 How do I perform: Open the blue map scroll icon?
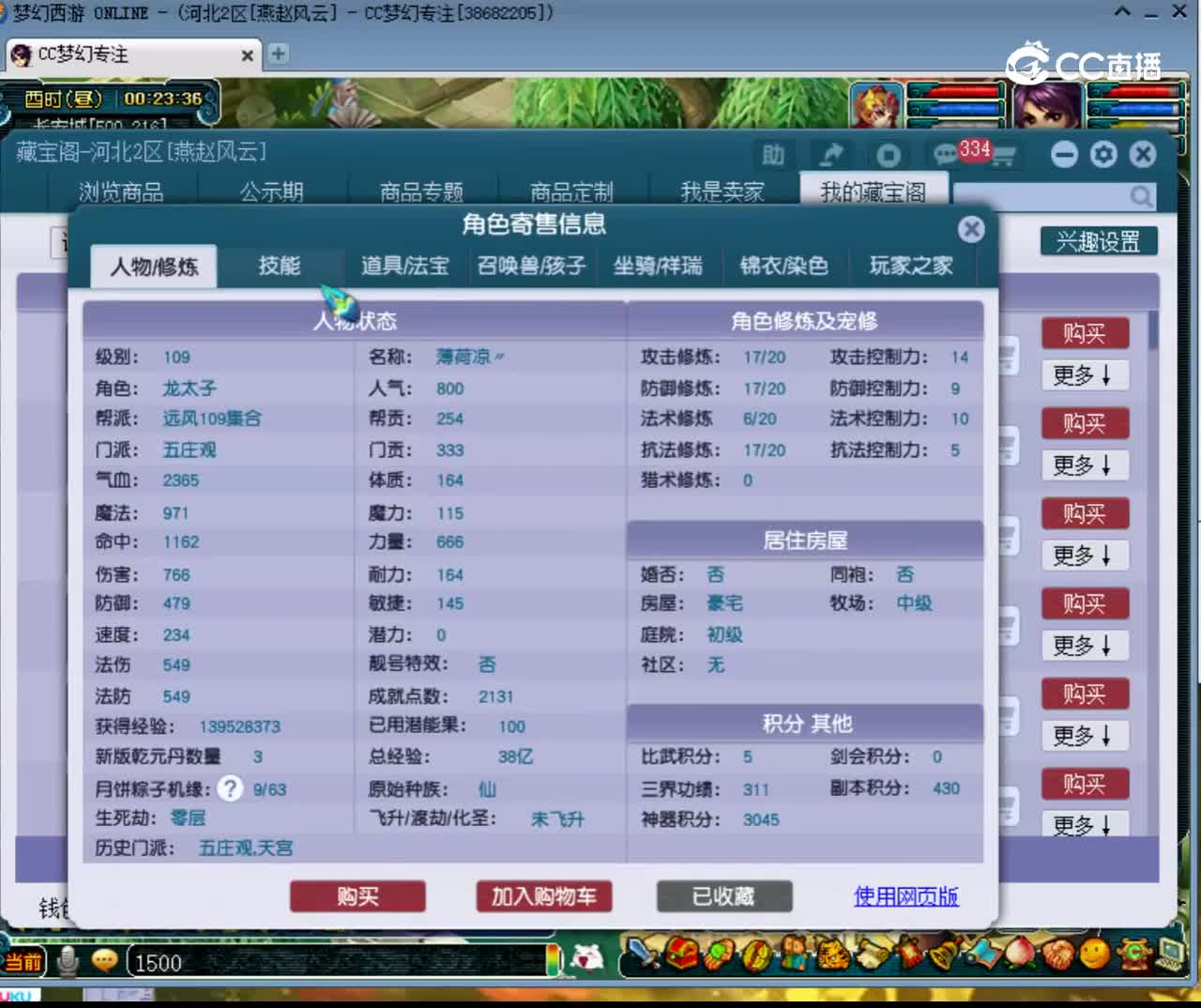tap(985, 953)
